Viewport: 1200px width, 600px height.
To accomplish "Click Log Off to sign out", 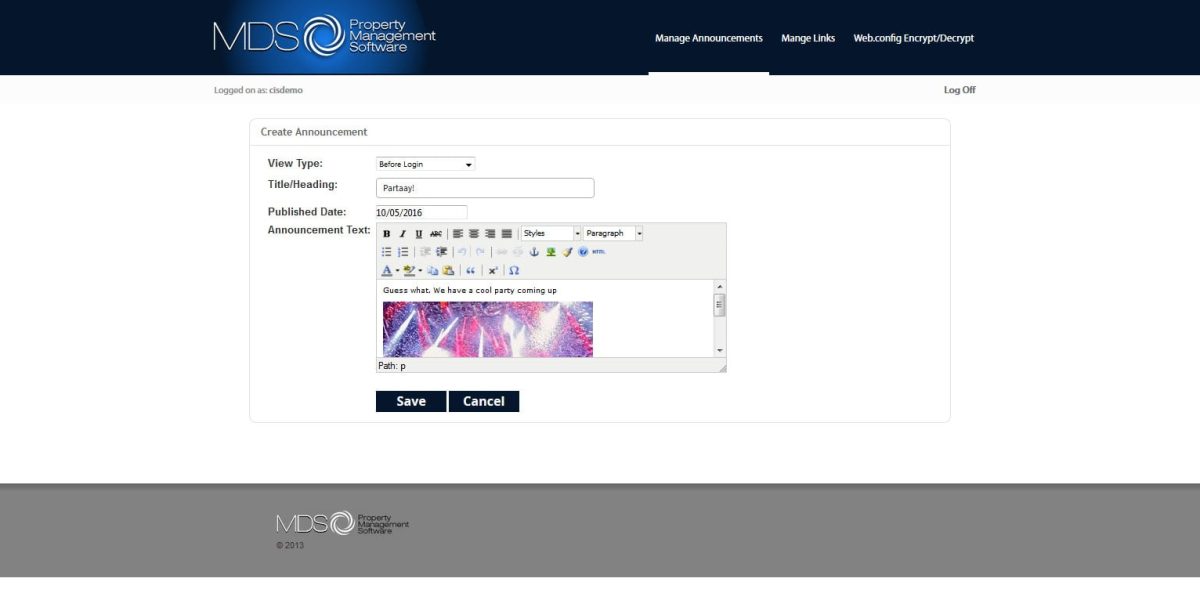I will click(x=958, y=89).
